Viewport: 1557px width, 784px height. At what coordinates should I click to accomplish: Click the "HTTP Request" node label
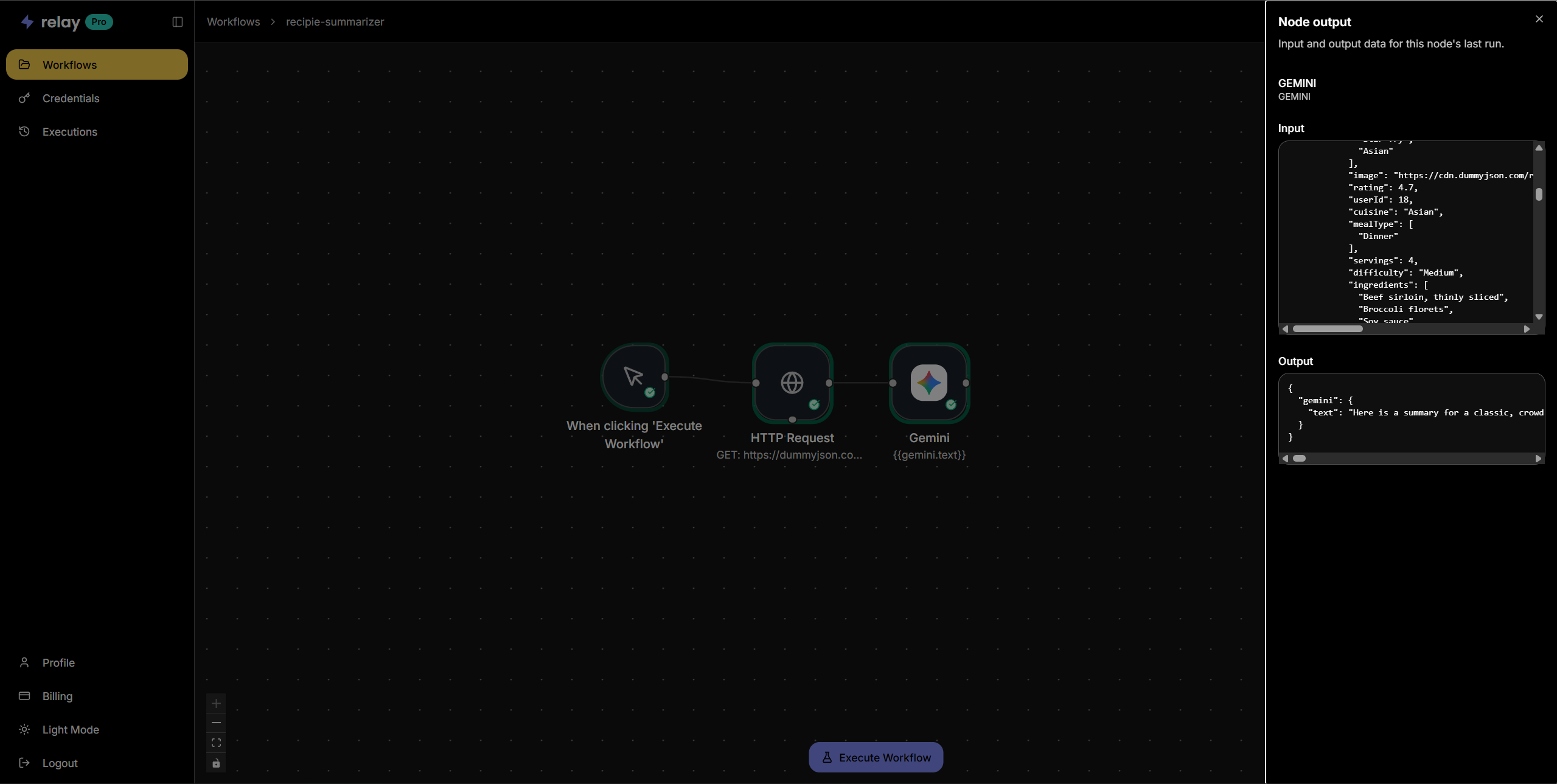click(792, 438)
